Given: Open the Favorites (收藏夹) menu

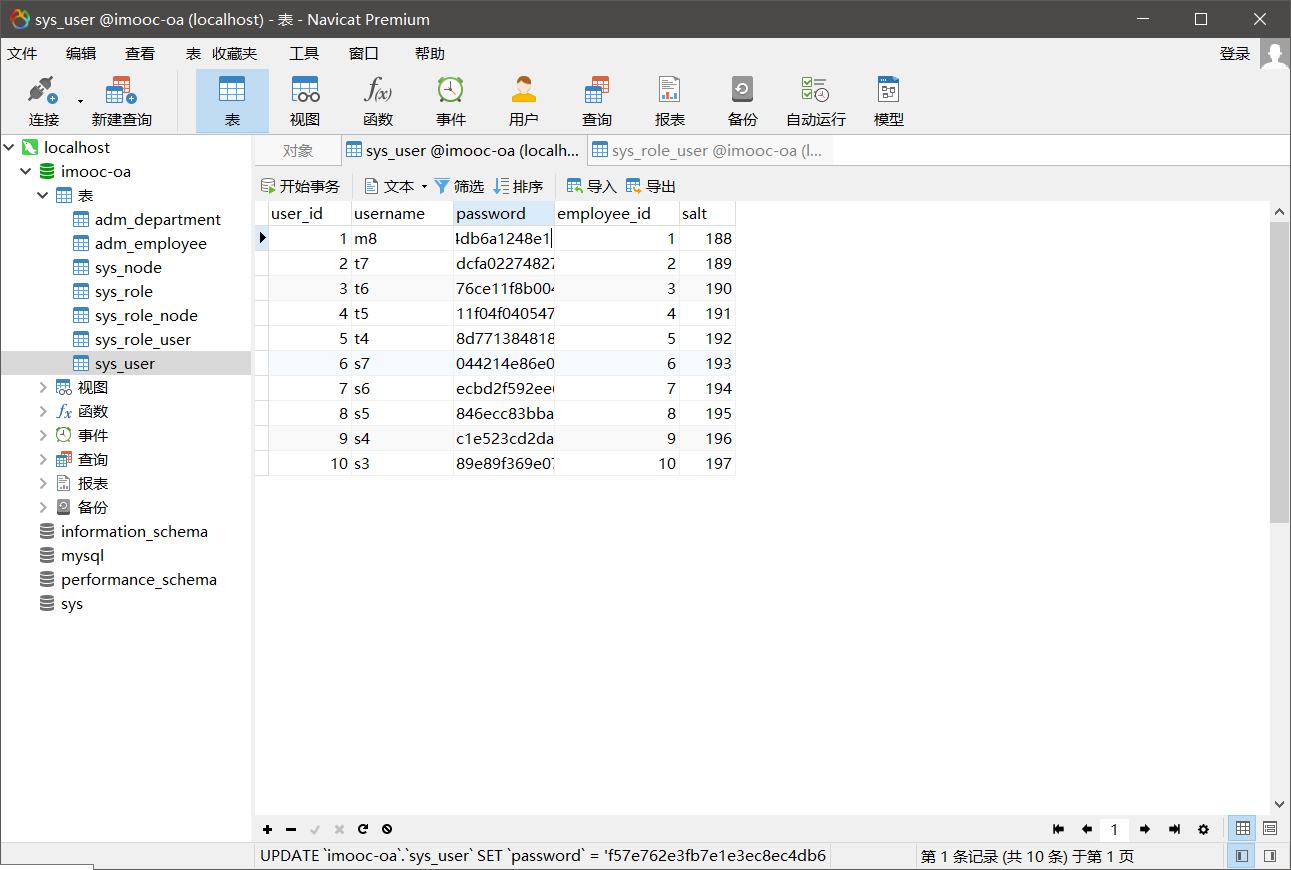Looking at the screenshot, I should pyautogui.click(x=234, y=54).
